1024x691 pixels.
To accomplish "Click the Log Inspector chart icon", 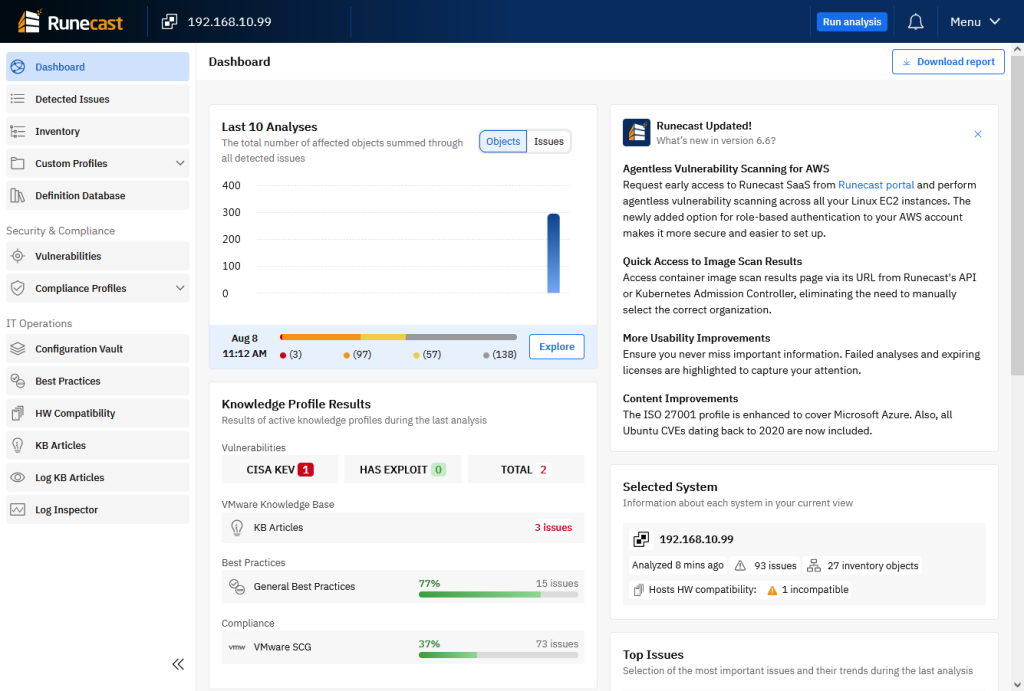I will pyautogui.click(x=18, y=509).
